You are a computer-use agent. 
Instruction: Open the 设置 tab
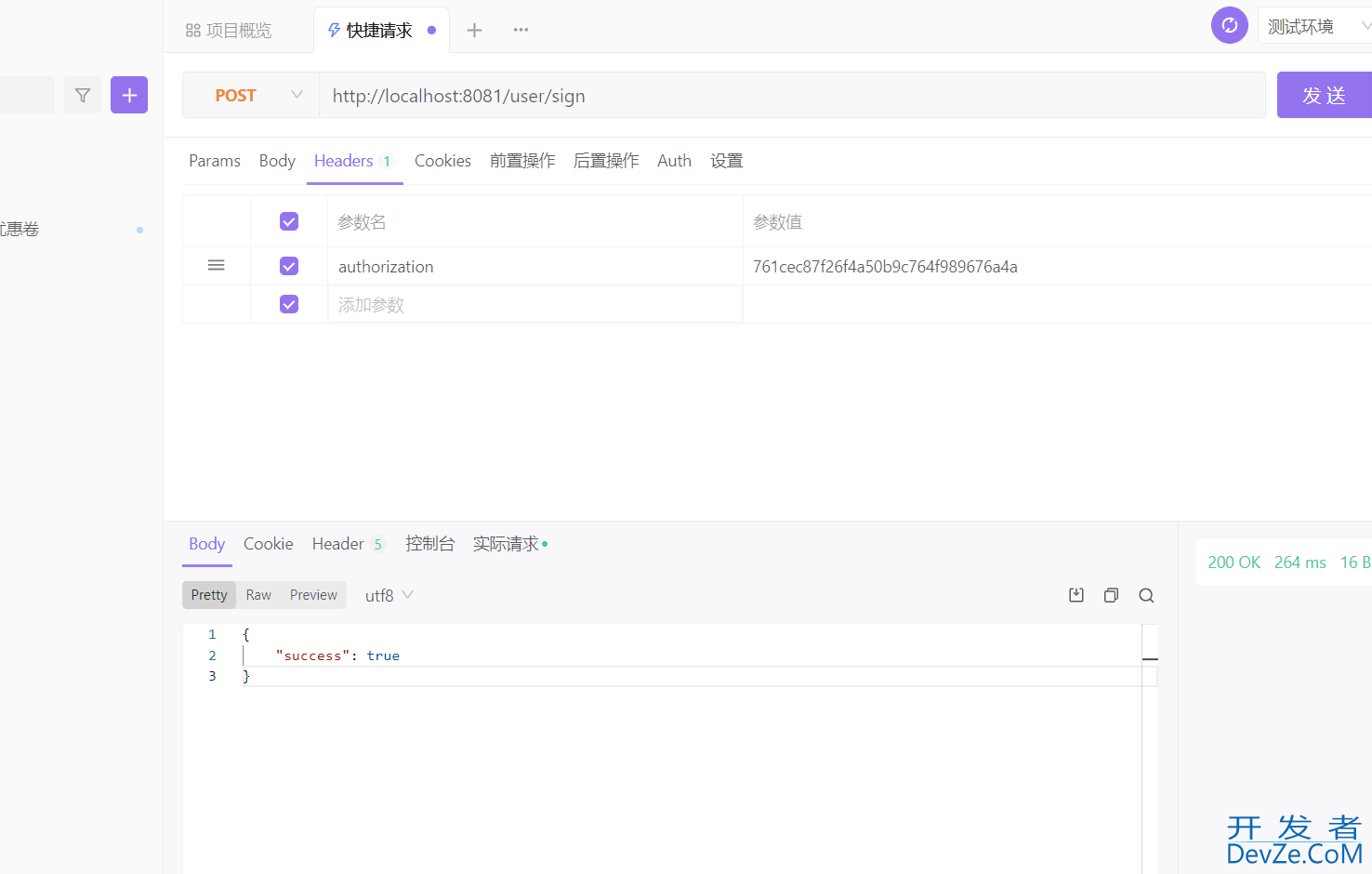point(727,161)
